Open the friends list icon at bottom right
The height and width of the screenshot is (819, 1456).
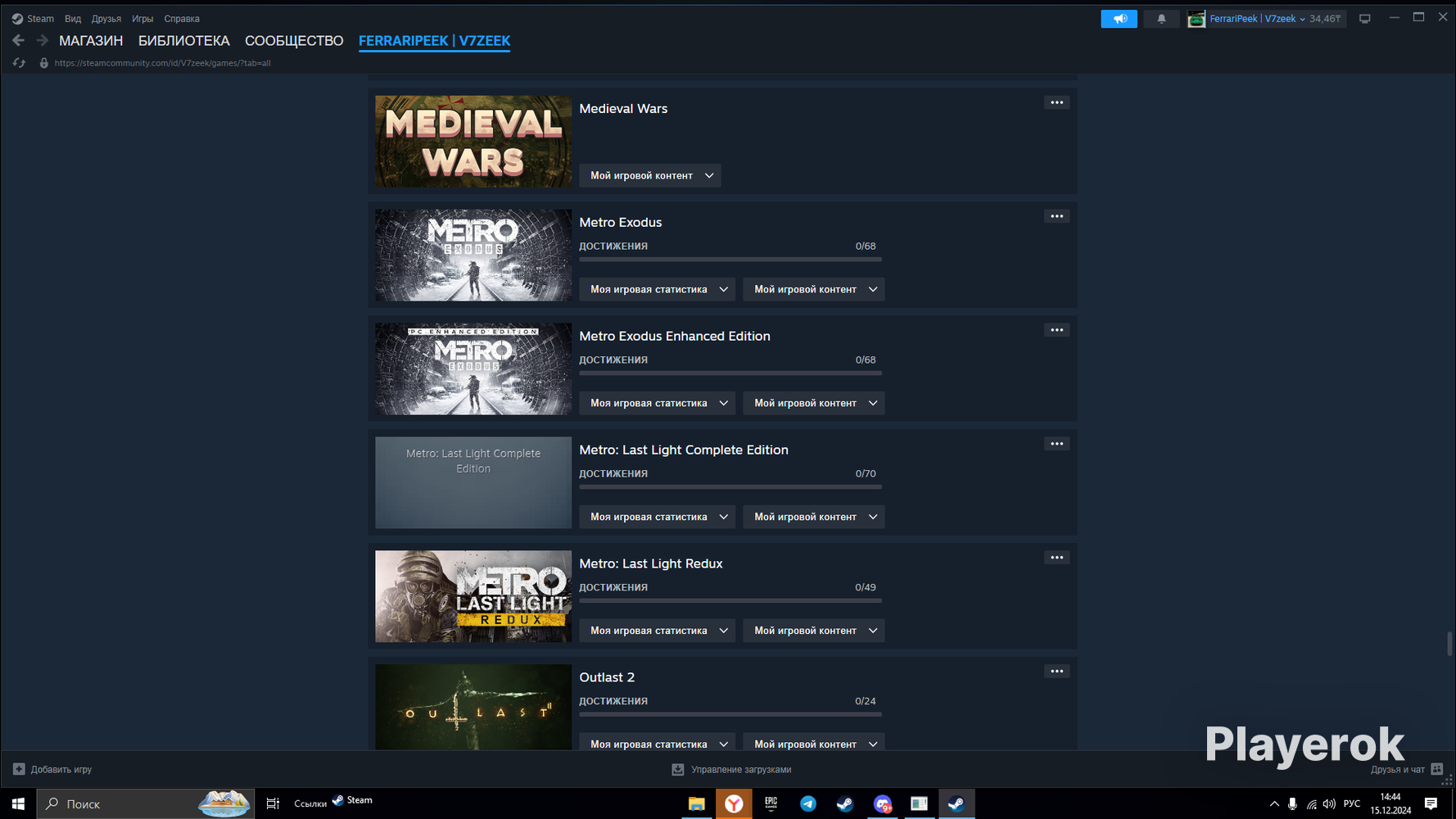point(1437,769)
